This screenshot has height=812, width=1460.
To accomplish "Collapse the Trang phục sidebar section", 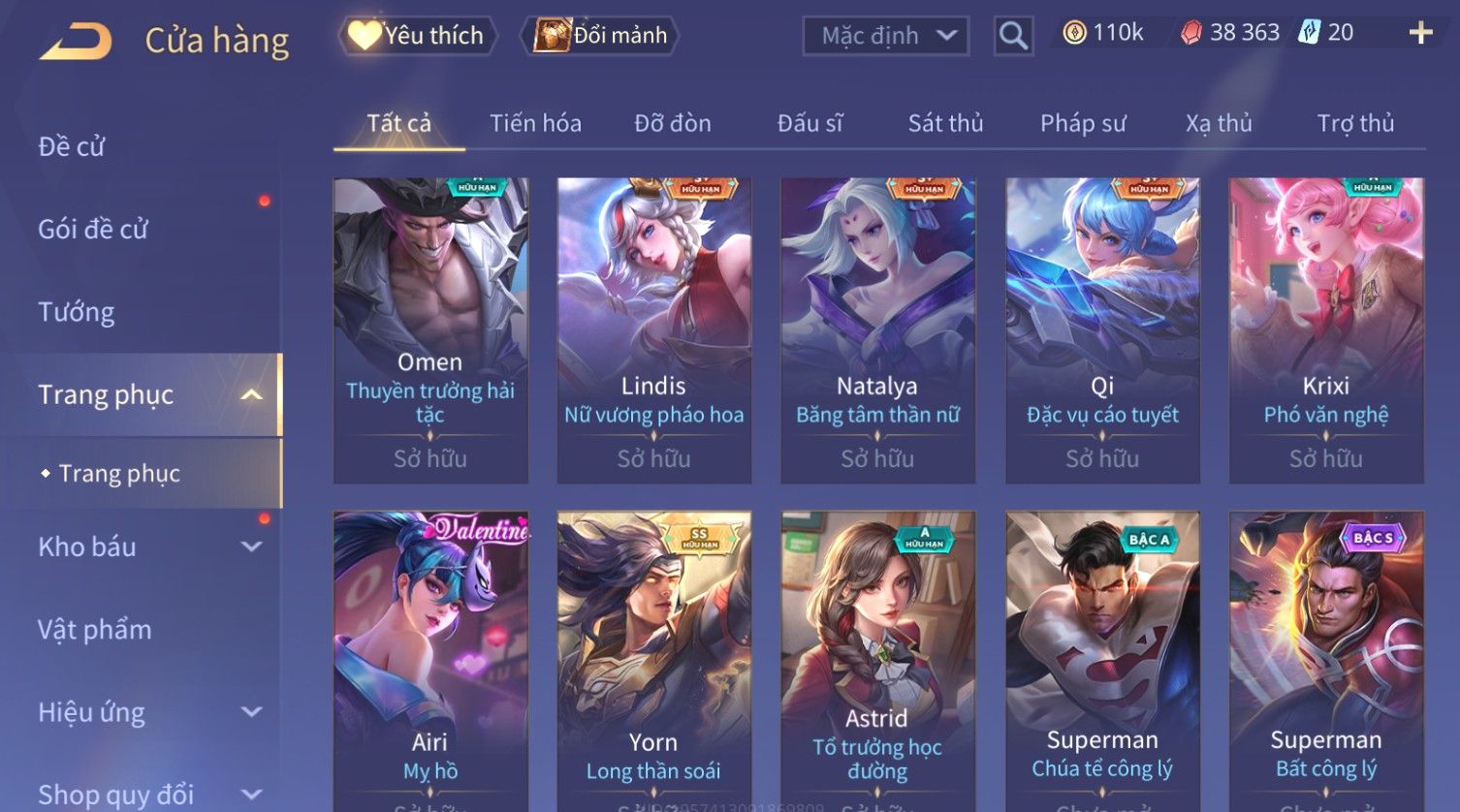I will point(251,394).
